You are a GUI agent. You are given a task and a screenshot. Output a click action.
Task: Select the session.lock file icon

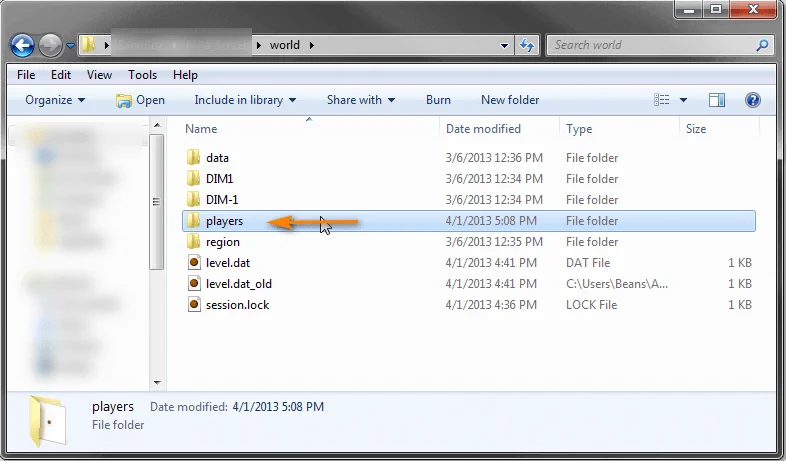[x=193, y=305]
